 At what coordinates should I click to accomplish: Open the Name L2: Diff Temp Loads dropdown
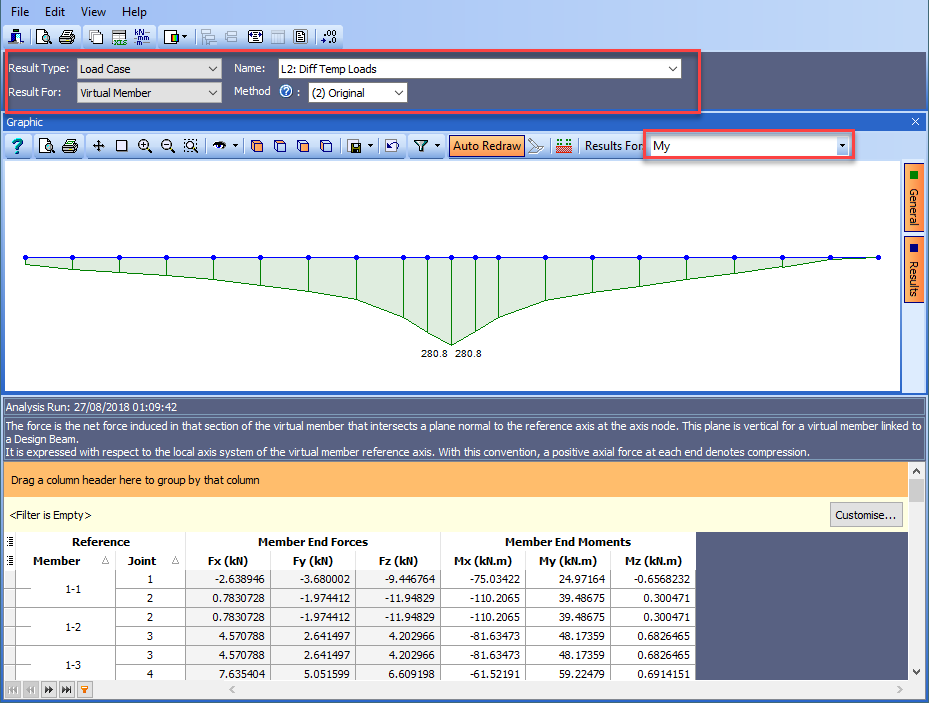point(479,69)
